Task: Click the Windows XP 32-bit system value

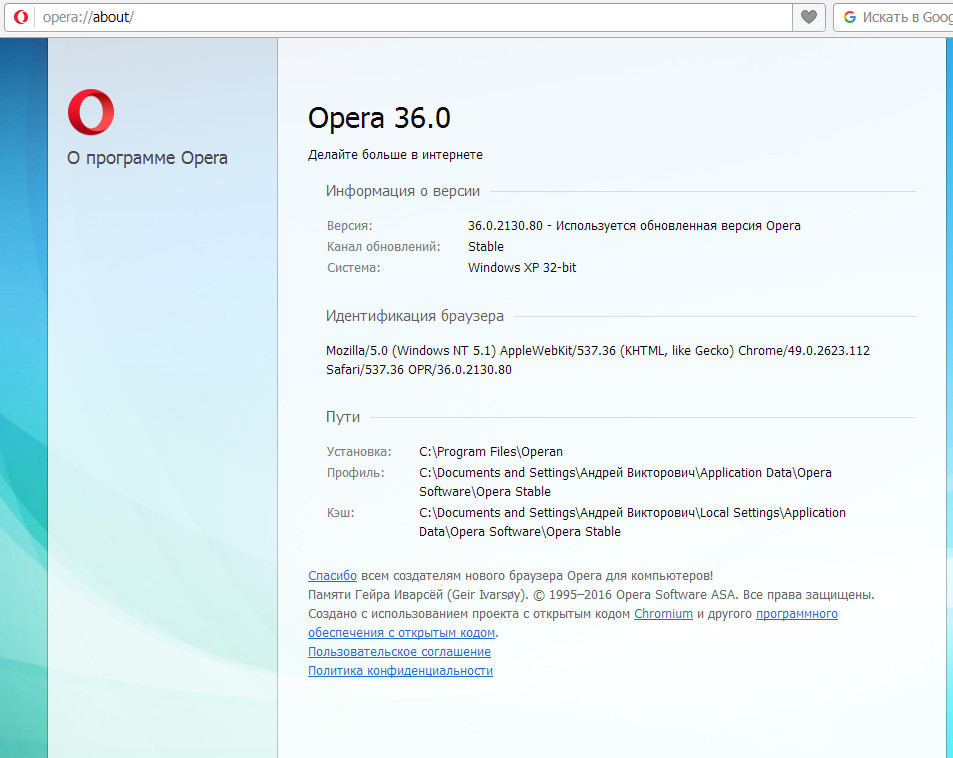Action: pyautogui.click(x=522, y=267)
